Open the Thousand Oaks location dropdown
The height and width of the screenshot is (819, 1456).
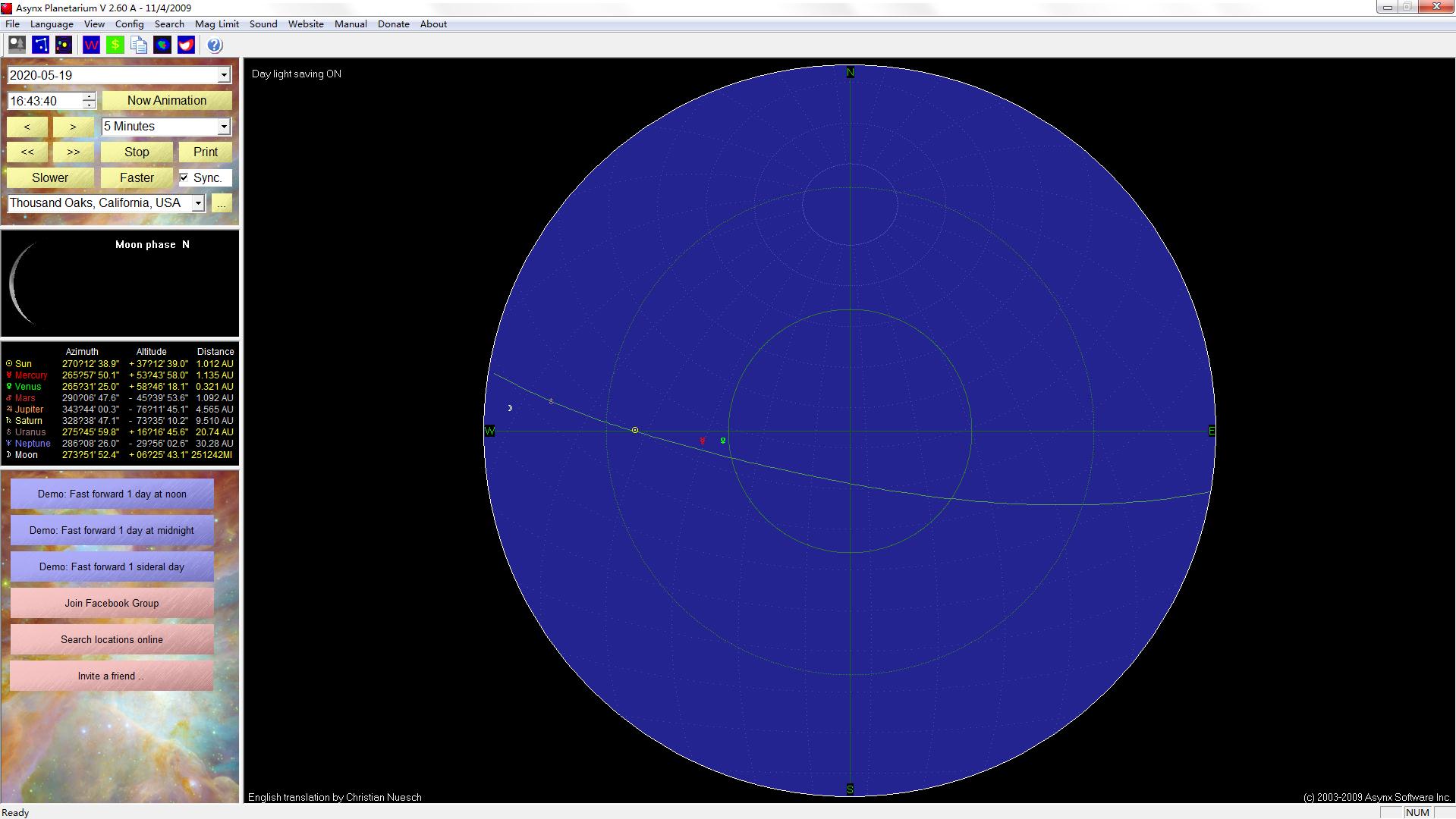198,203
